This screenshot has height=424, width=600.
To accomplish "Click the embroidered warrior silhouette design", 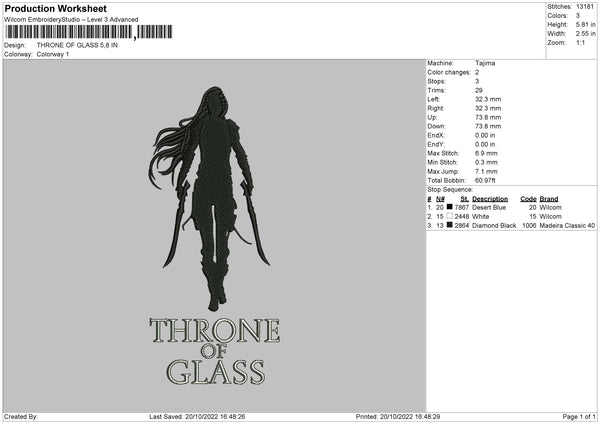I will 209,199.
